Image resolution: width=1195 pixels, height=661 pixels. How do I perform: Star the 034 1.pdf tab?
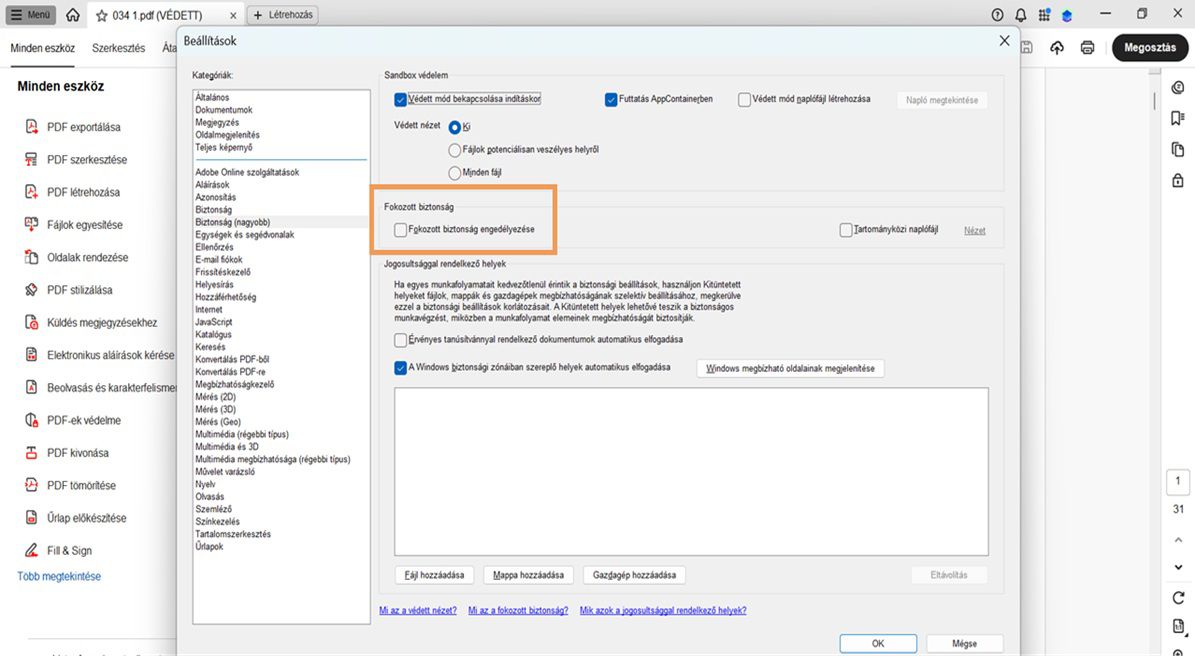[x=101, y=15]
